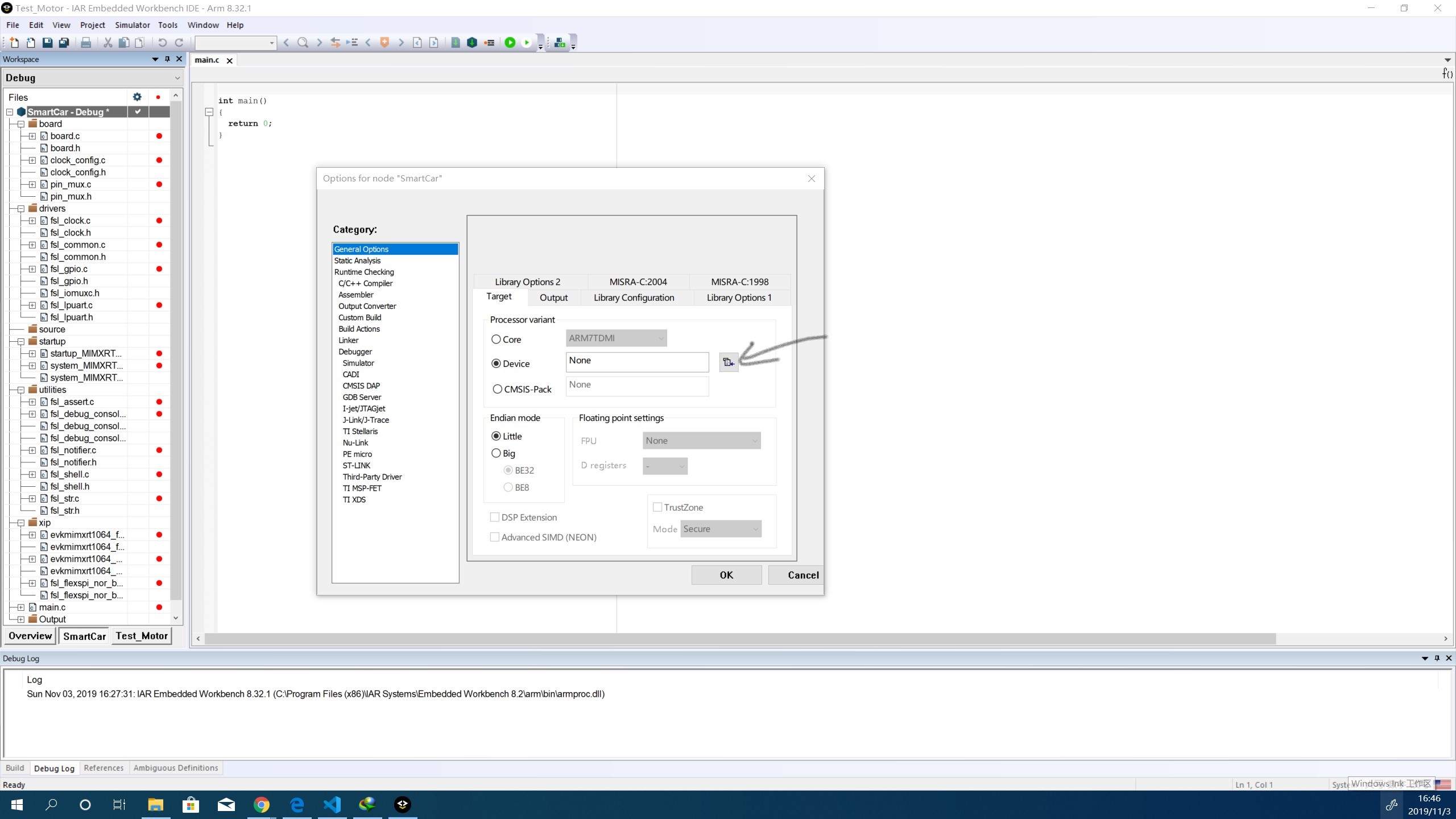Open Visual Studio Code from the taskbar
Image resolution: width=1456 pixels, height=819 pixels.
tap(332, 804)
